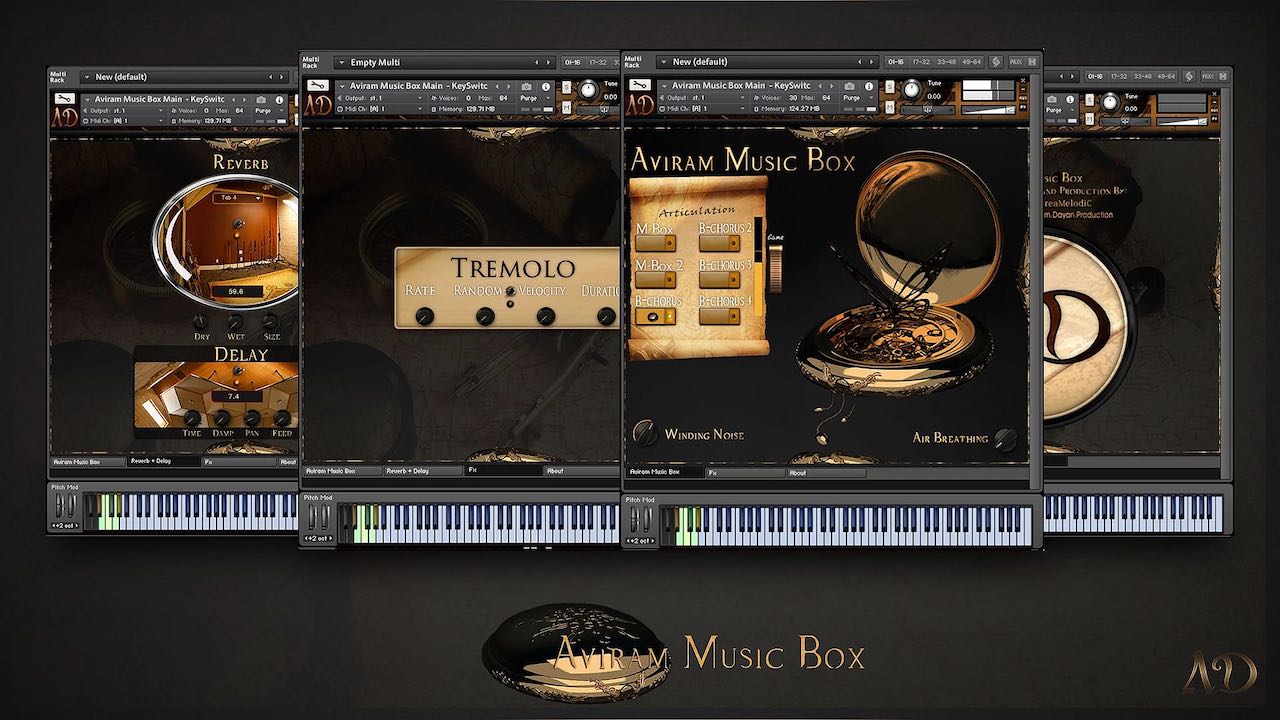Click the Solo S button in the Aviram Music Box window
The width and height of the screenshot is (1280, 720).
pos(889,85)
